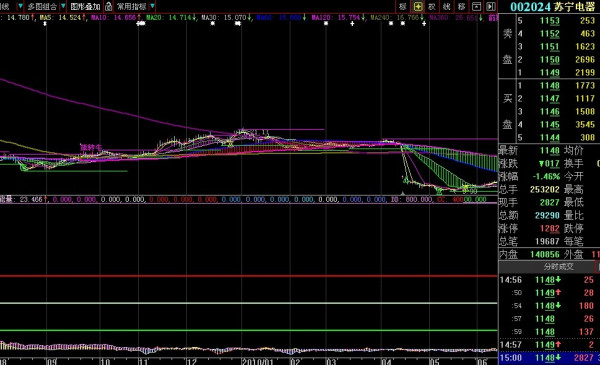600x365 pixels.
Task: Open the window panel toolbar icon
Action: 476,6
